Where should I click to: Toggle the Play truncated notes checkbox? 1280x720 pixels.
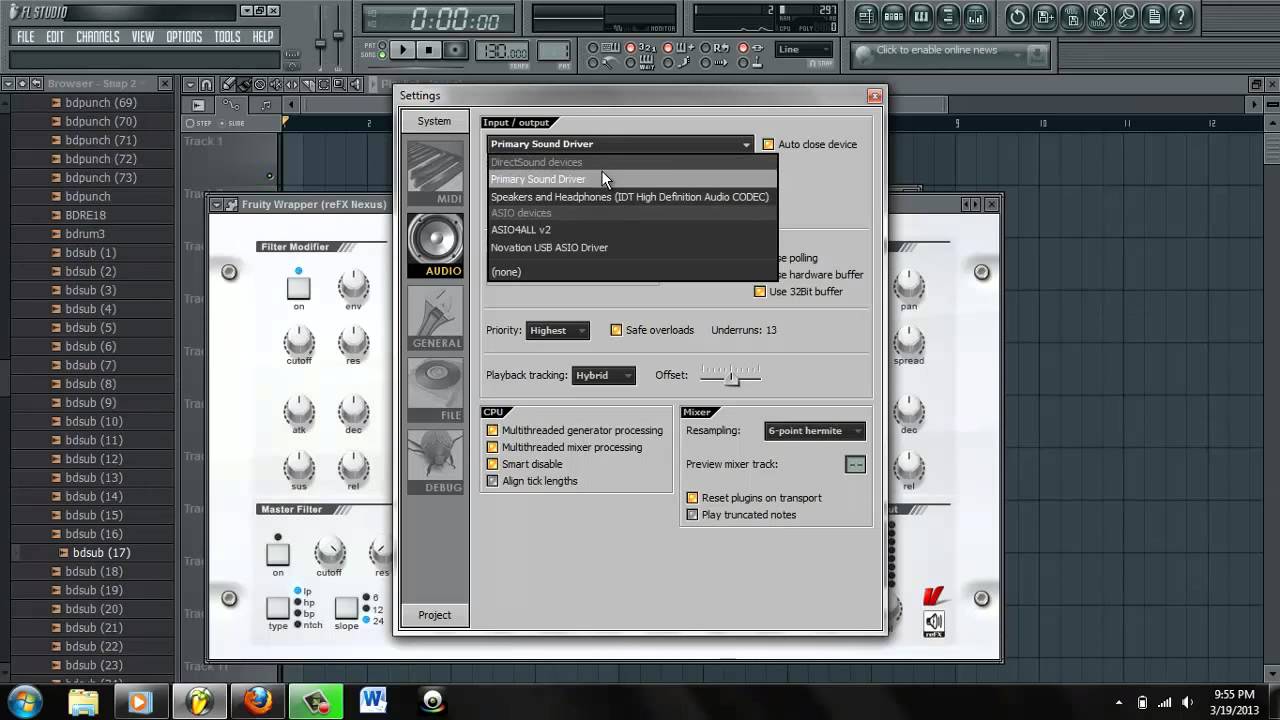[x=692, y=515]
